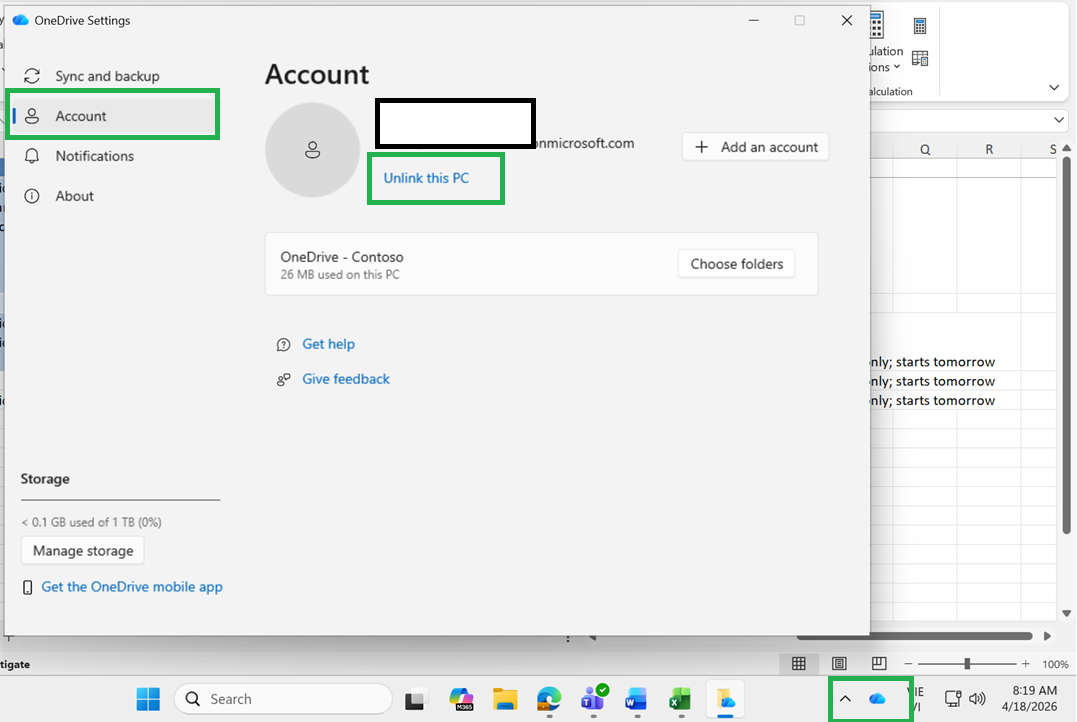Launch Microsoft 365 Copilot from taskbar
Screen dimensions: 1077x722
click(461, 699)
